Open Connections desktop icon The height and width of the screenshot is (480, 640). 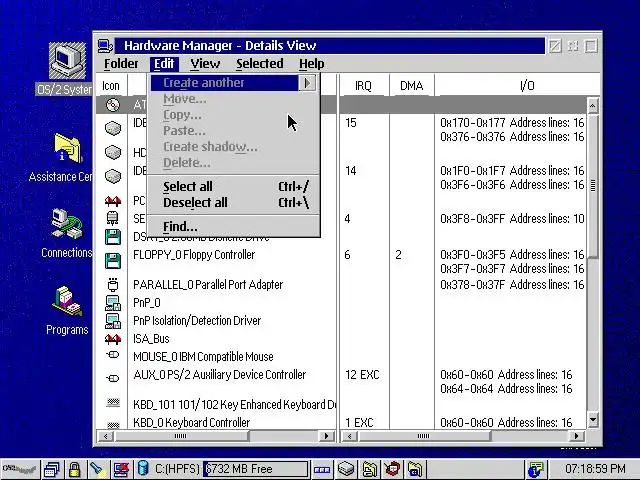click(x=67, y=224)
